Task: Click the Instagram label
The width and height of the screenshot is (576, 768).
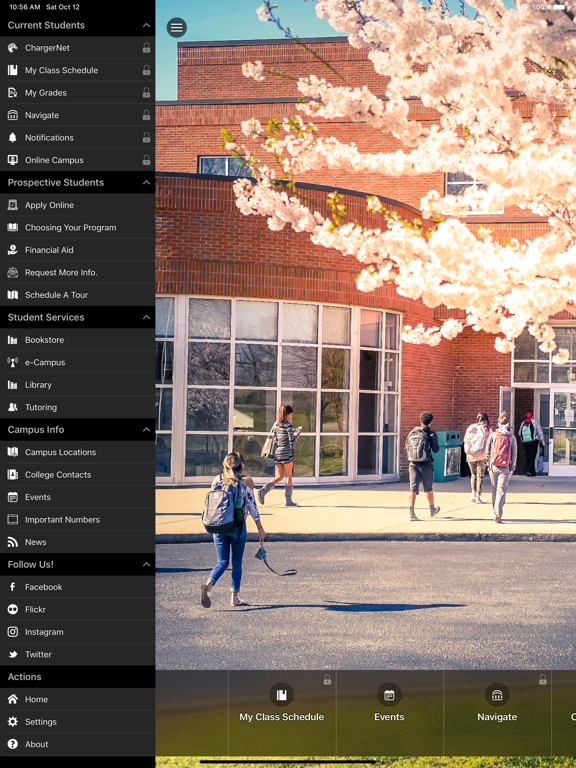Action: (44, 632)
